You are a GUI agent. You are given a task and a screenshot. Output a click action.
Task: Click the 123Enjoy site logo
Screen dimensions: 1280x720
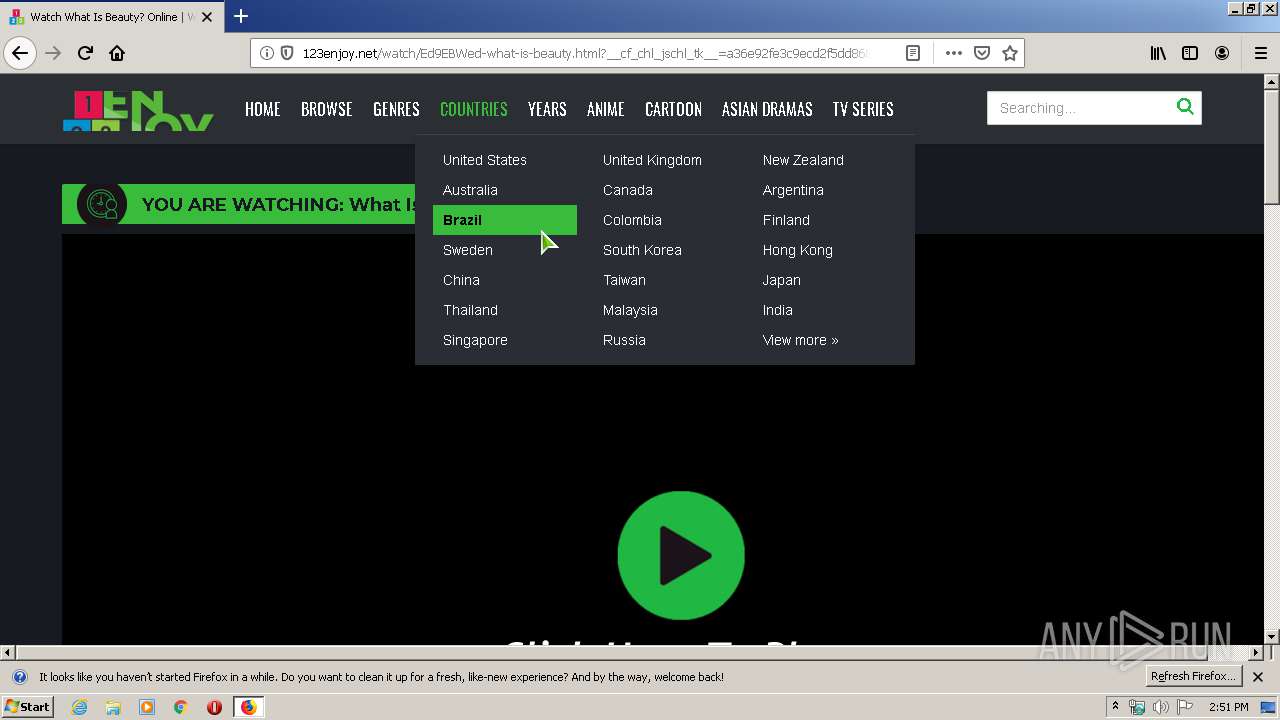pos(138,111)
